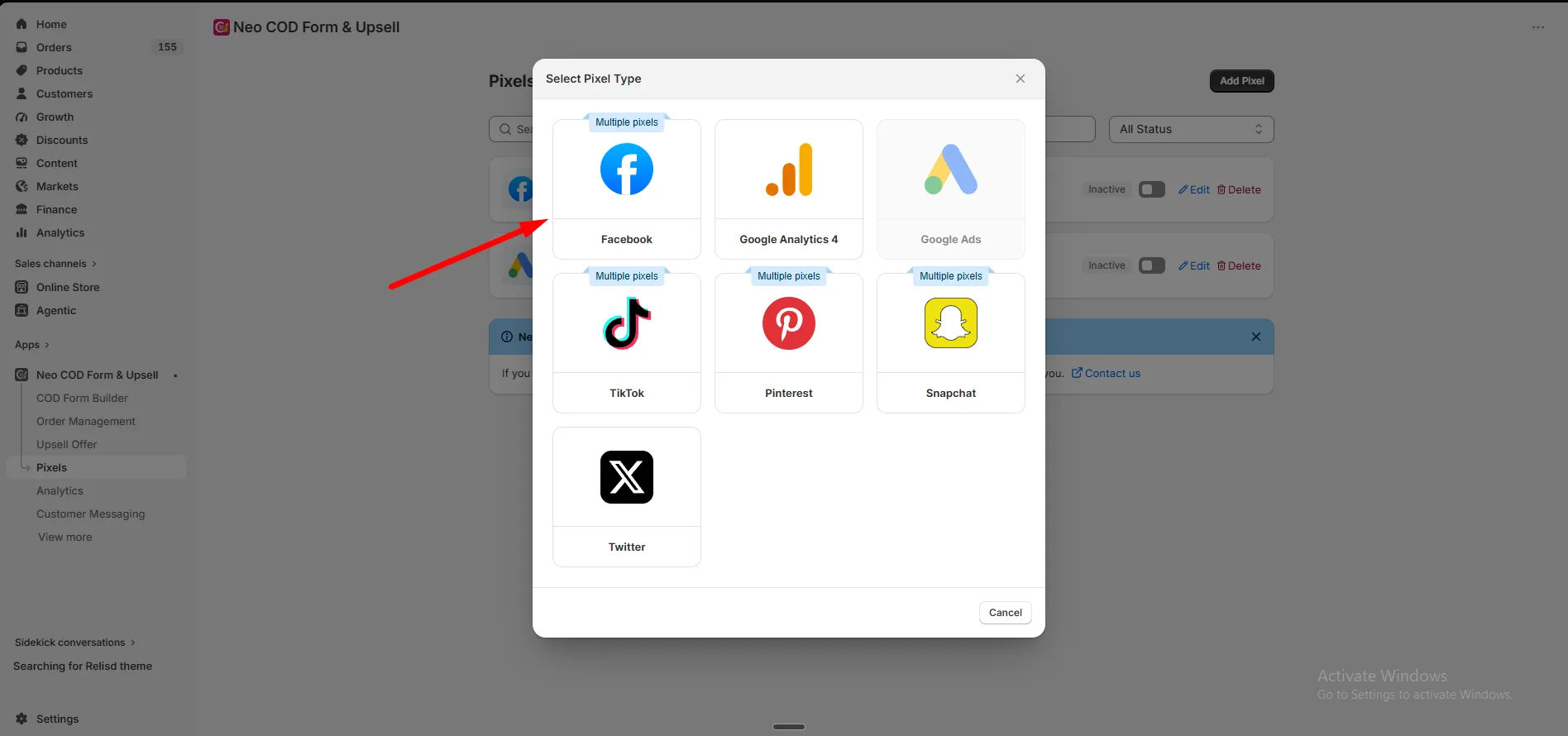This screenshot has height=736, width=1568.
Task: Click View more in app submenu
Action: point(65,537)
